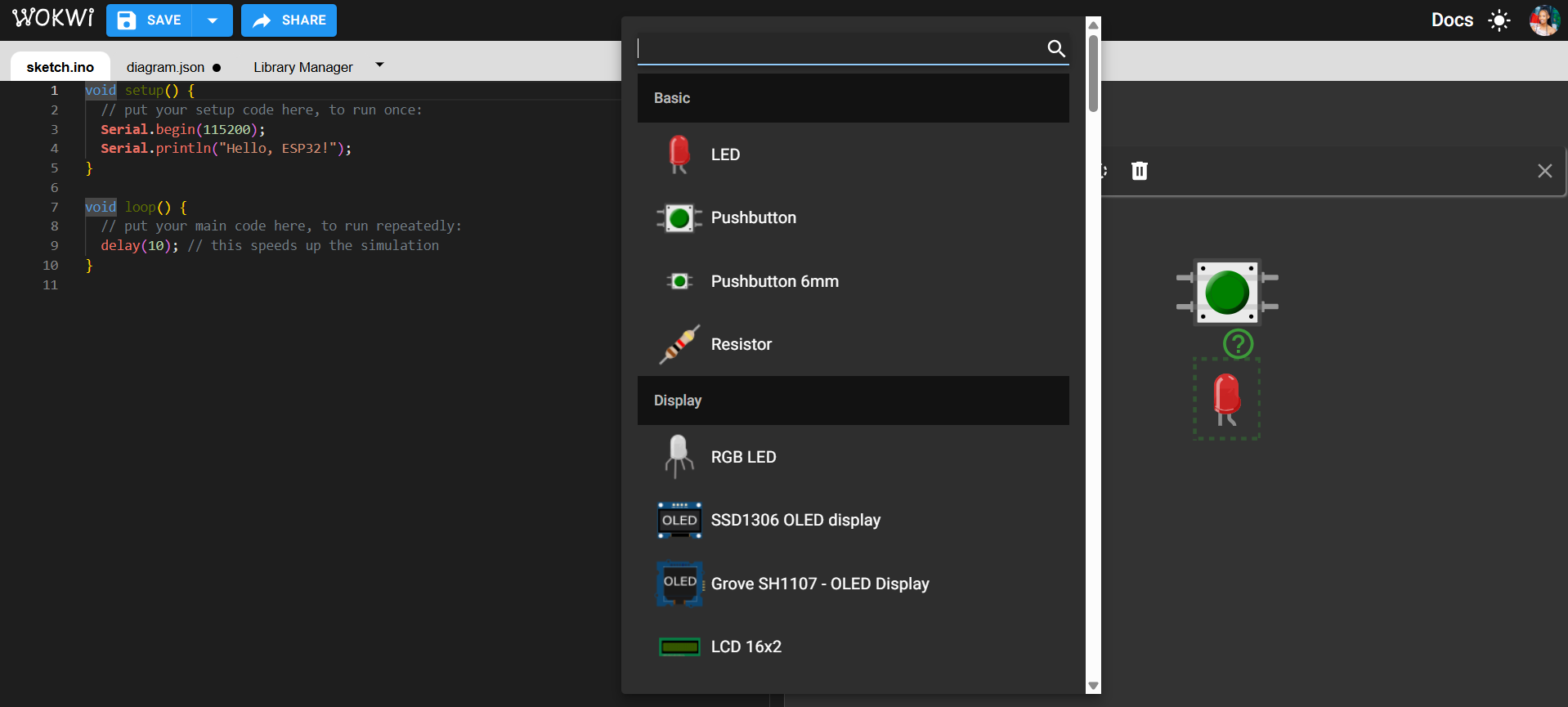Select the red LED on the canvas
The image size is (1568, 707).
1226,400
